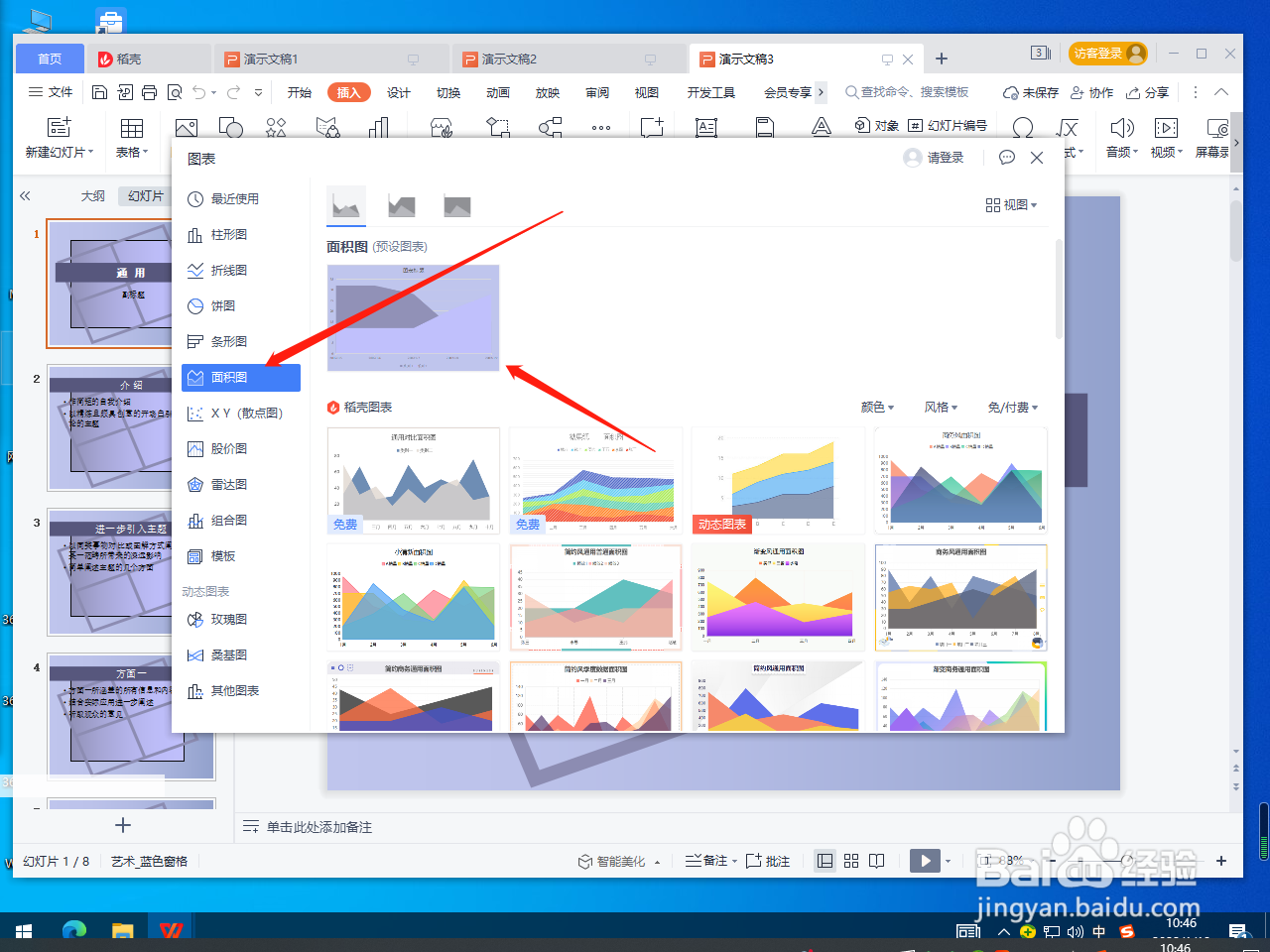The width and height of the screenshot is (1270, 952).
Task: Open Windows Start menu
Action: tap(24, 932)
